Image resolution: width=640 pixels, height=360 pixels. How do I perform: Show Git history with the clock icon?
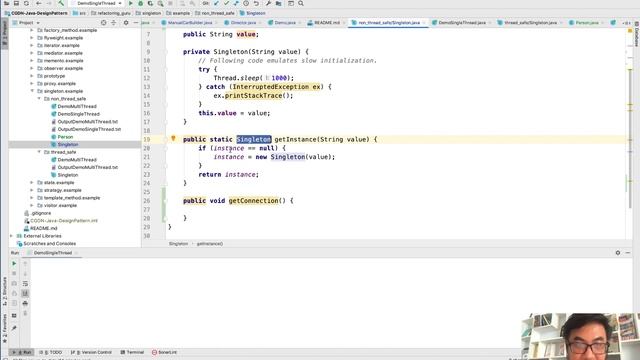246,3
